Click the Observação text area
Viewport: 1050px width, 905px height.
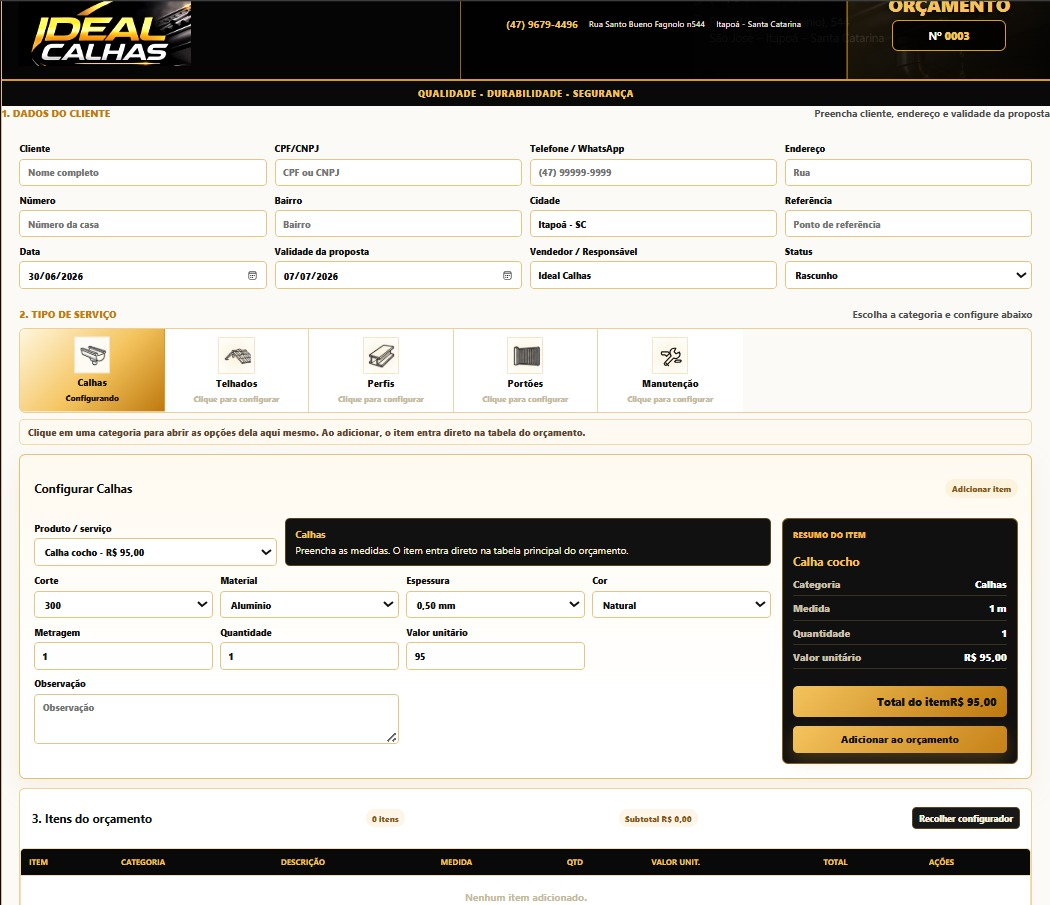coord(216,719)
